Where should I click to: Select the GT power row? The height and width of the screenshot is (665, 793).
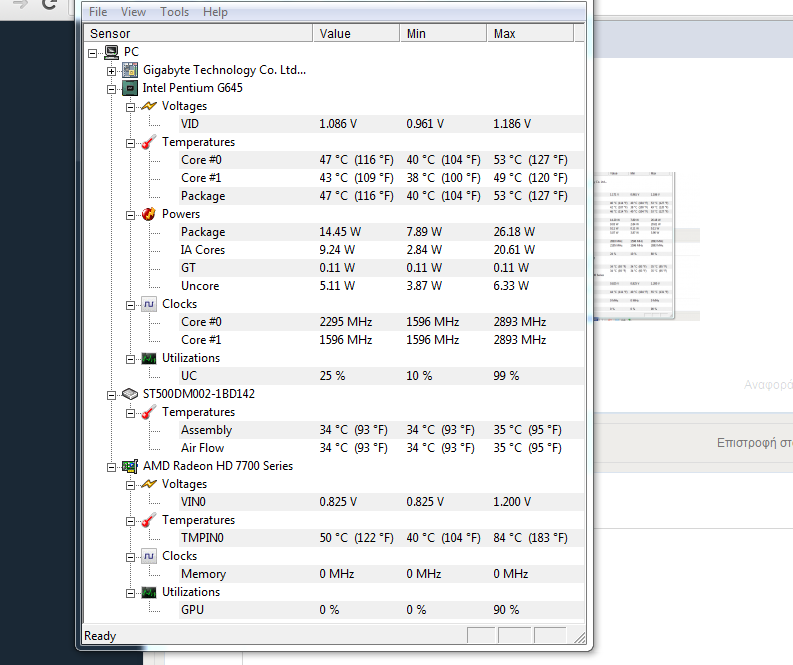click(381, 268)
